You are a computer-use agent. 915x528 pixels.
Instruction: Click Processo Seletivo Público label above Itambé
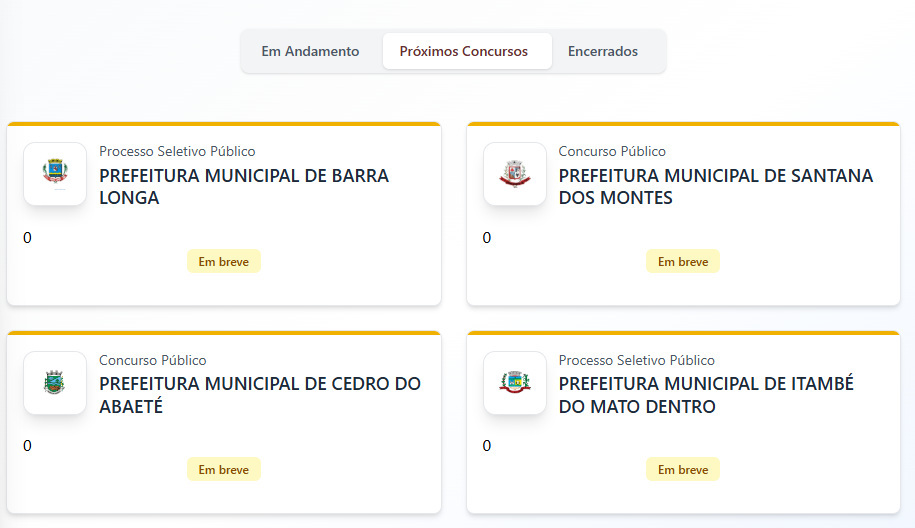click(637, 360)
